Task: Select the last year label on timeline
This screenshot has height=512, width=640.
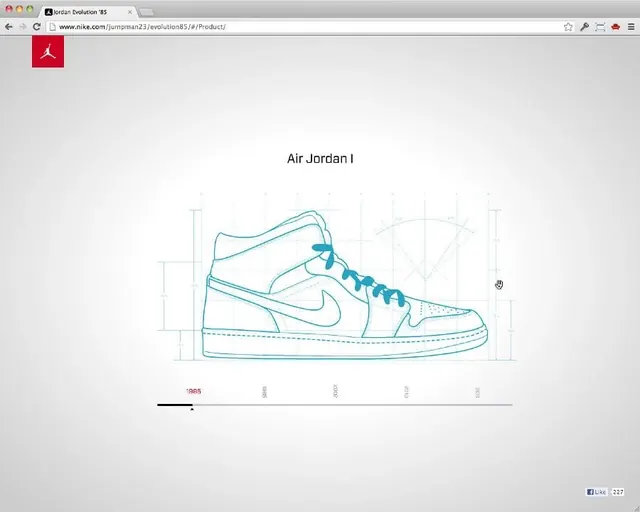Action: pyautogui.click(x=478, y=392)
